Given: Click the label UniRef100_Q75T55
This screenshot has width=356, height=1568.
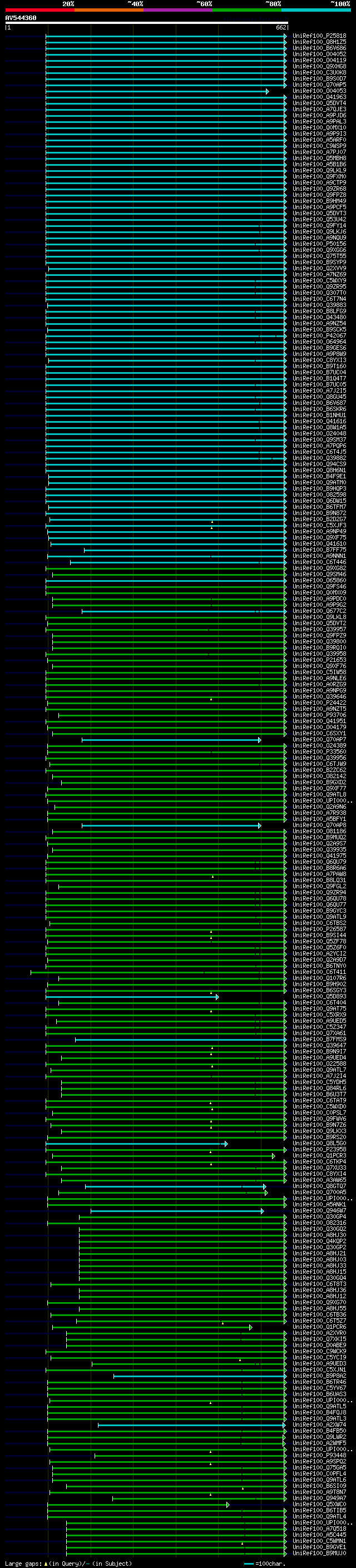Looking at the screenshot, I should pyautogui.click(x=319, y=256).
